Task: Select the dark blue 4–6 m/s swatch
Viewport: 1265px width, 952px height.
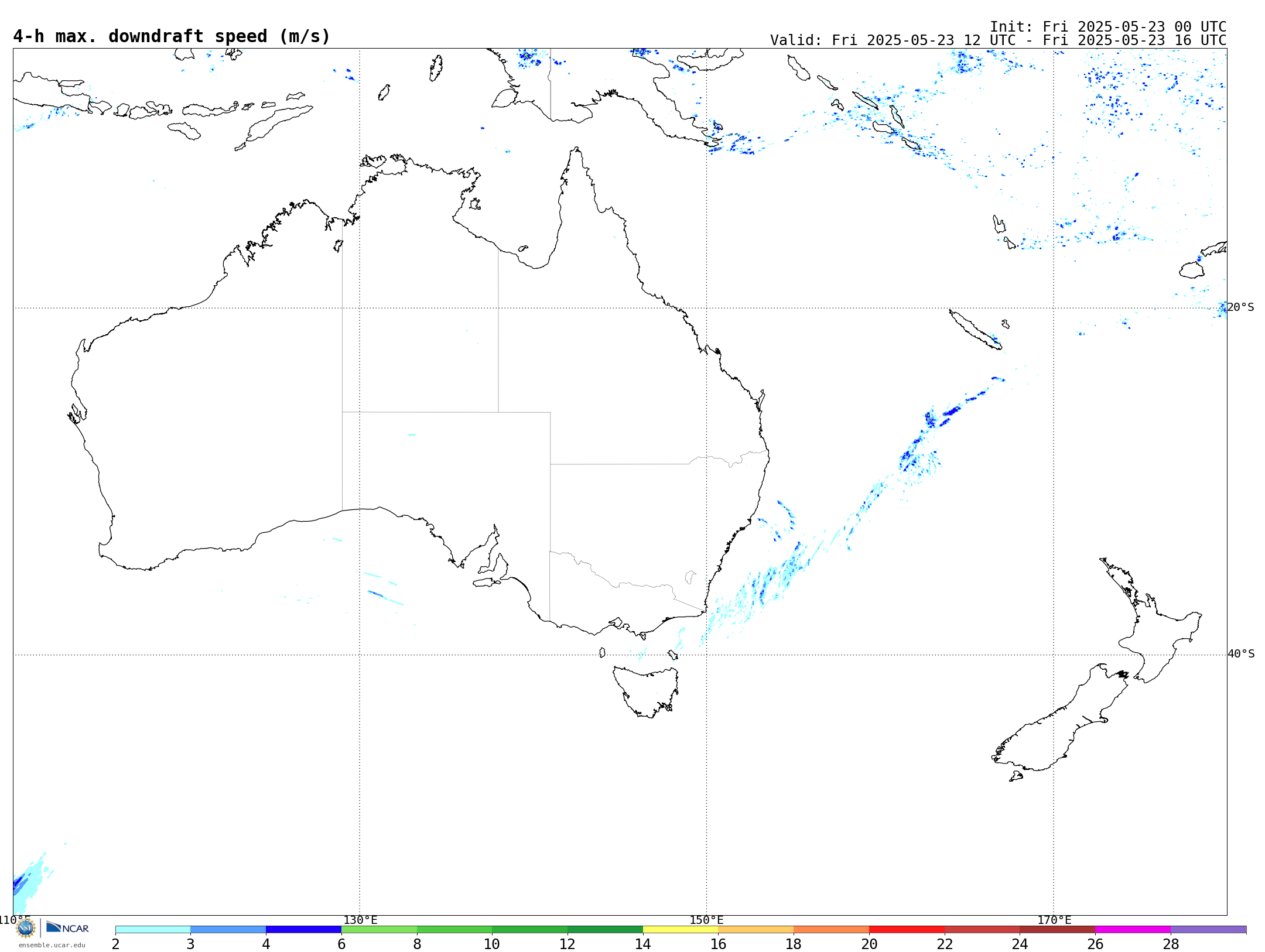Action: (303, 930)
